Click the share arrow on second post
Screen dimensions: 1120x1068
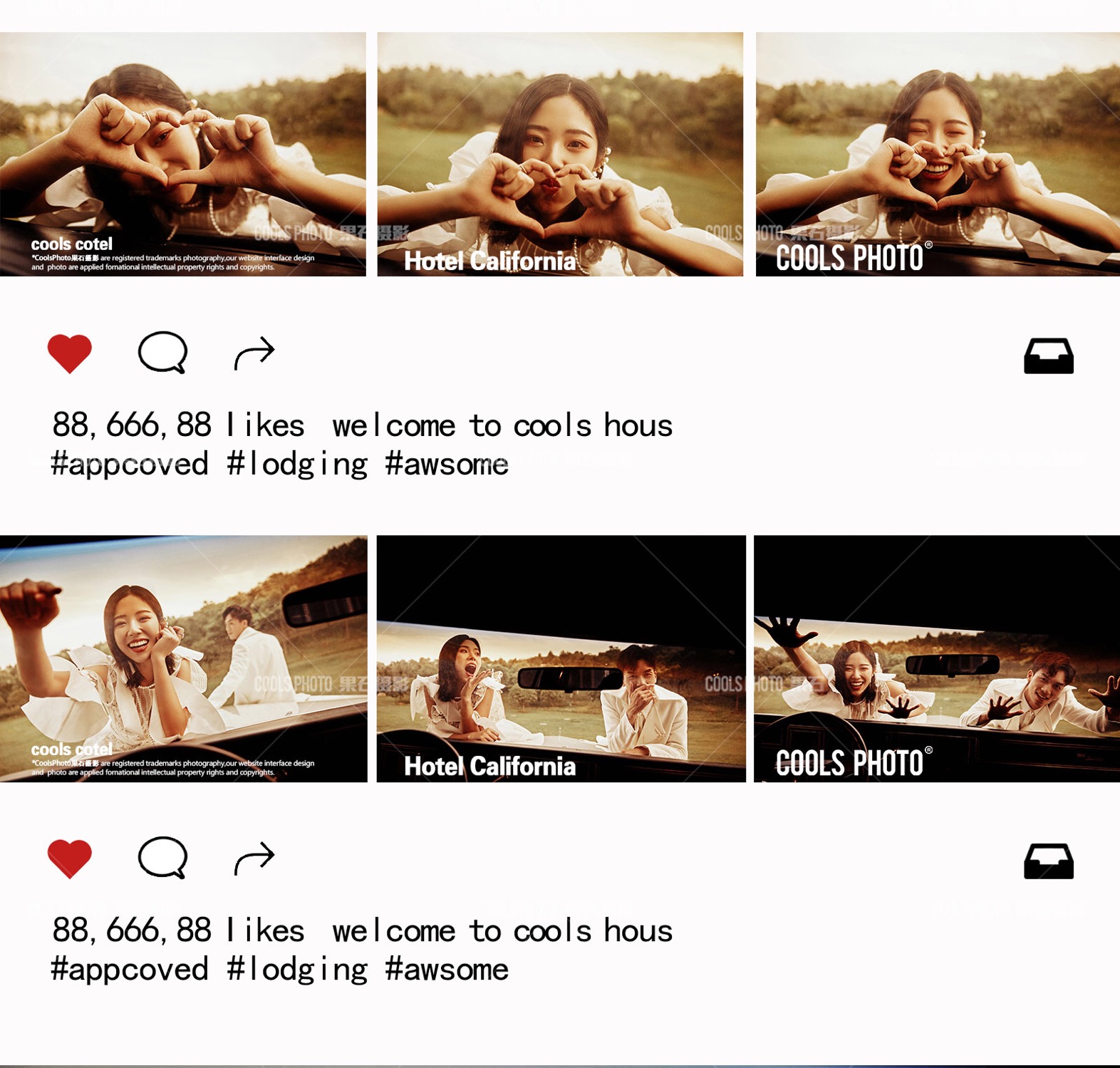pyautogui.click(x=254, y=858)
